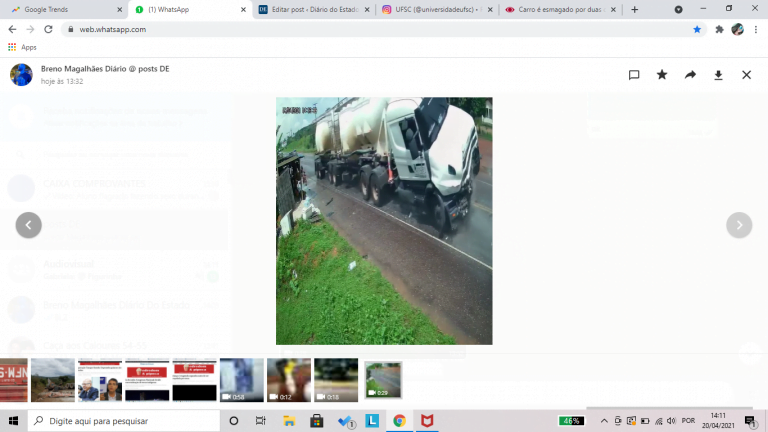Select the current 0:29 video thumbnail
This screenshot has width=768, height=432.
(x=383, y=380)
